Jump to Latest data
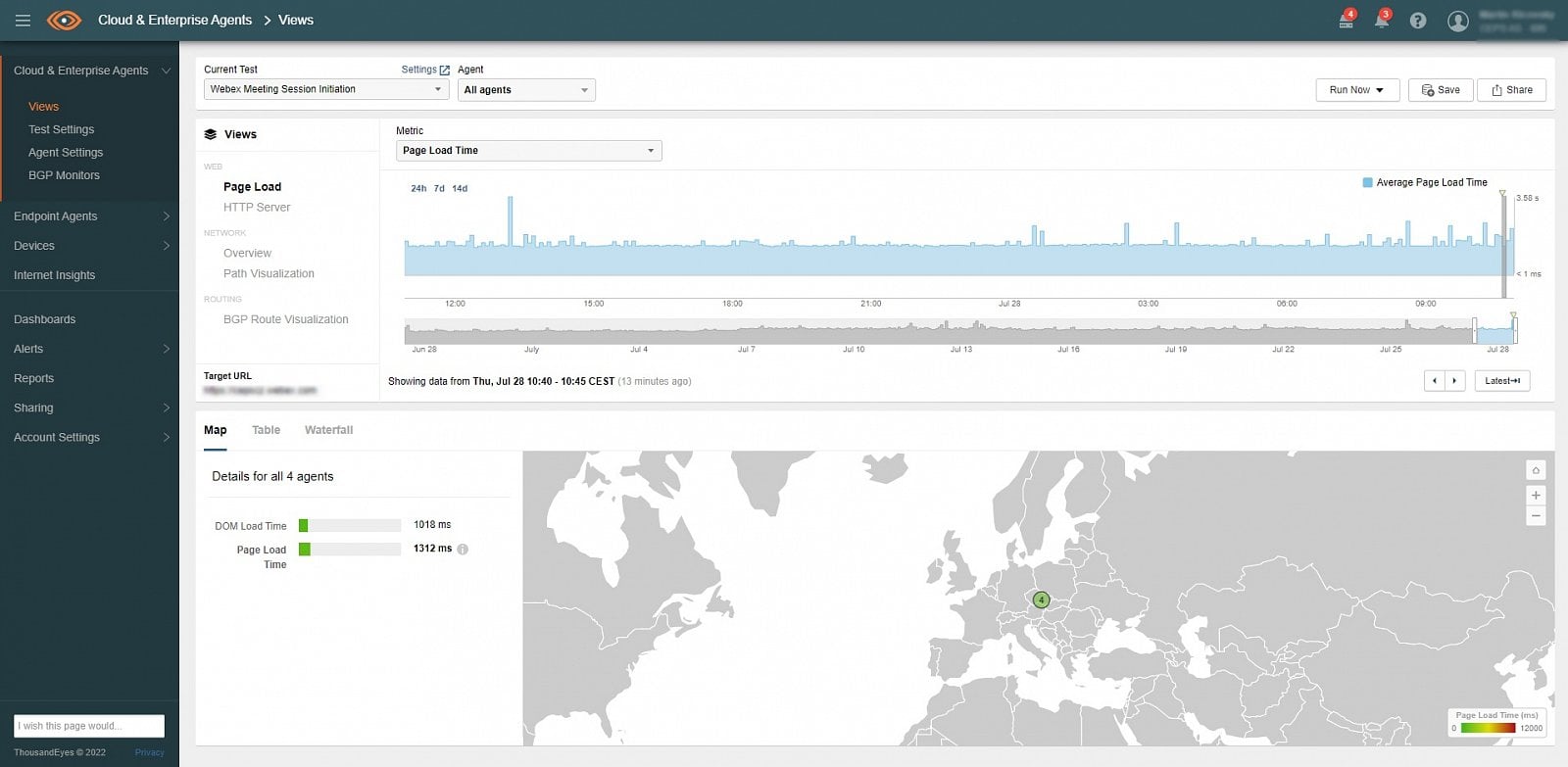The image size is (1568, 767). pos(1502,381)
